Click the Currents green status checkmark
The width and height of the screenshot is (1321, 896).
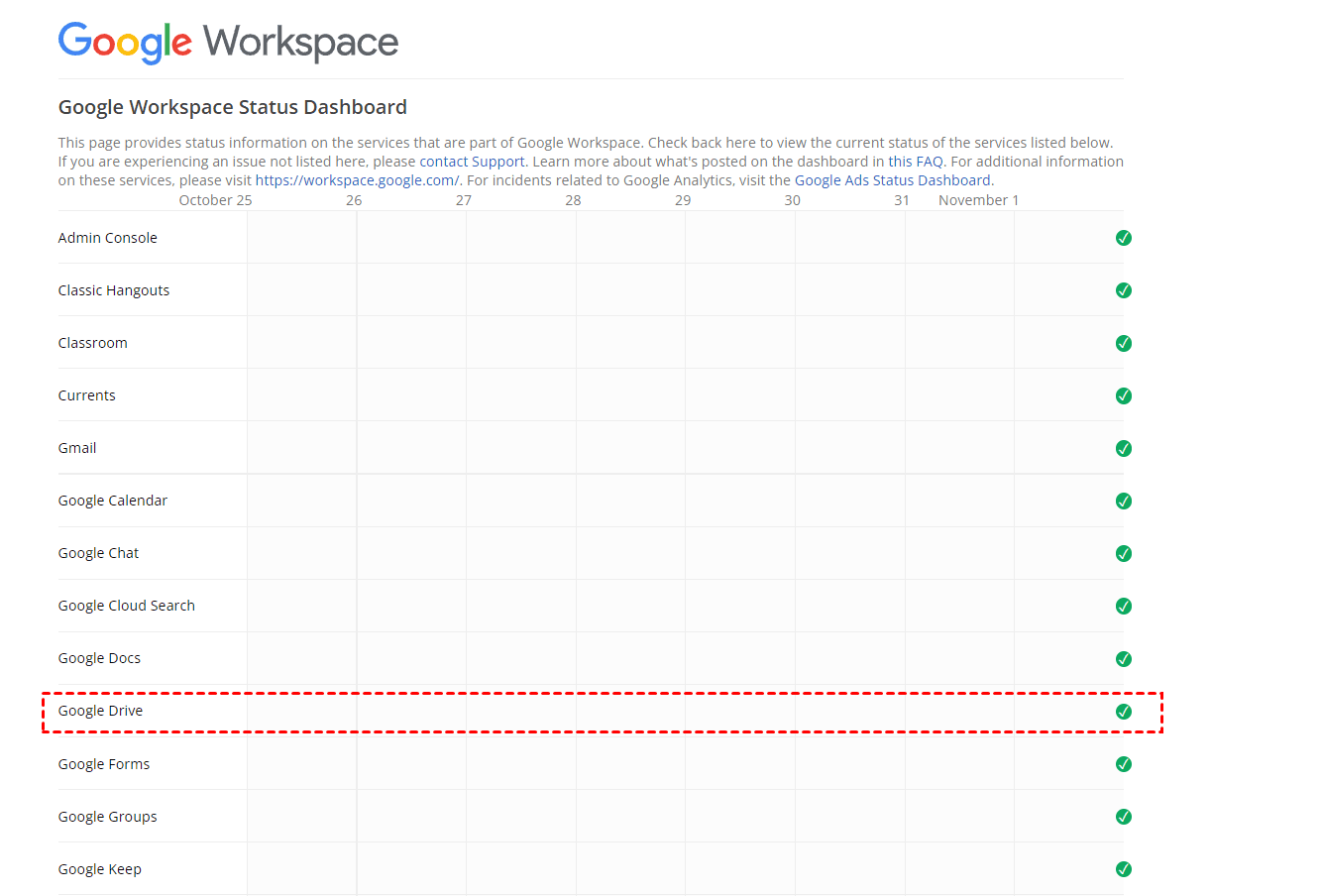click(1124, 395)
